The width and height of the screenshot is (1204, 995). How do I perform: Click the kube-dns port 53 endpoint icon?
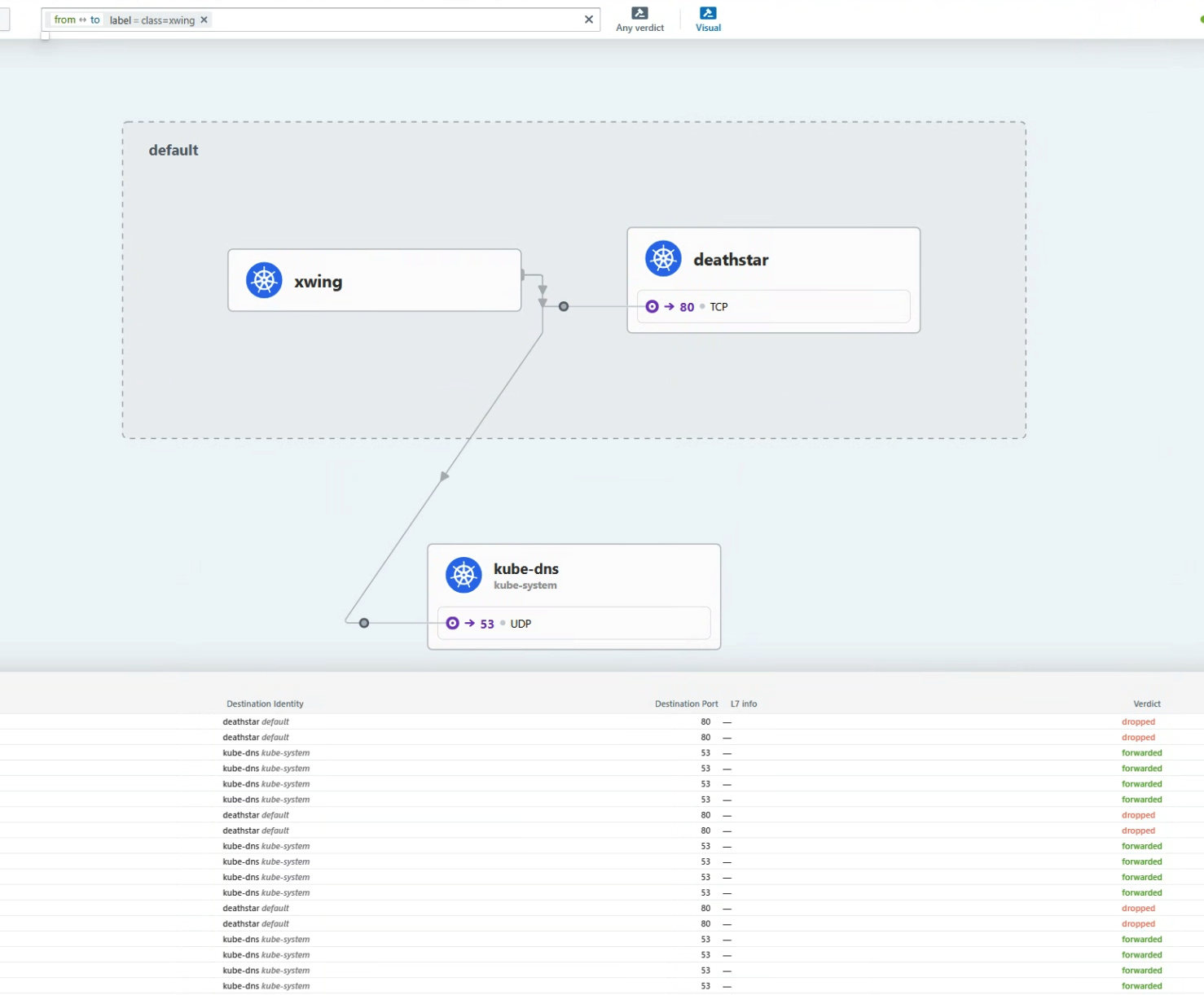pyautogui.click(x=452, y=624)
